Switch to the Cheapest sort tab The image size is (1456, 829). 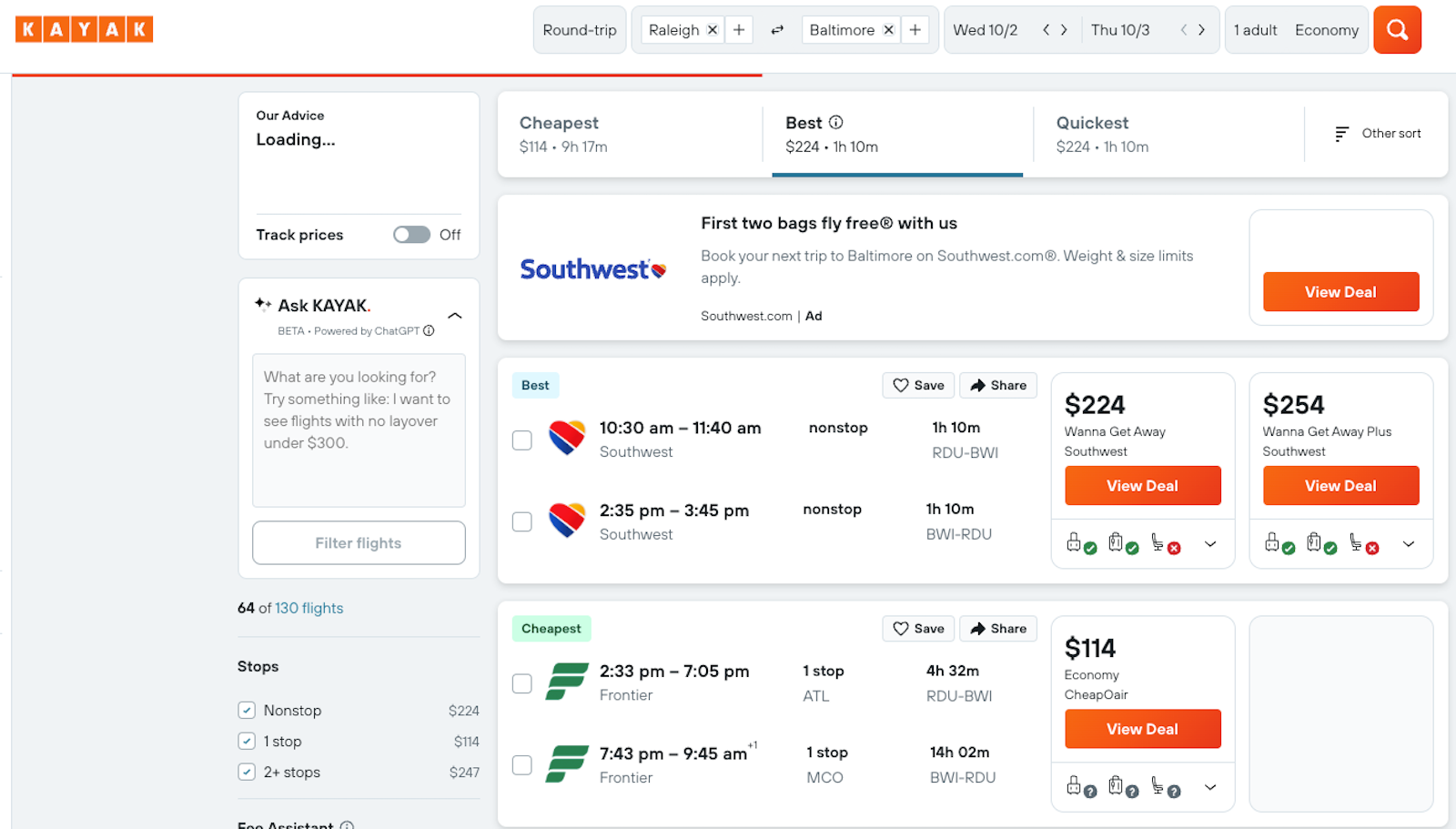[630, 134]
